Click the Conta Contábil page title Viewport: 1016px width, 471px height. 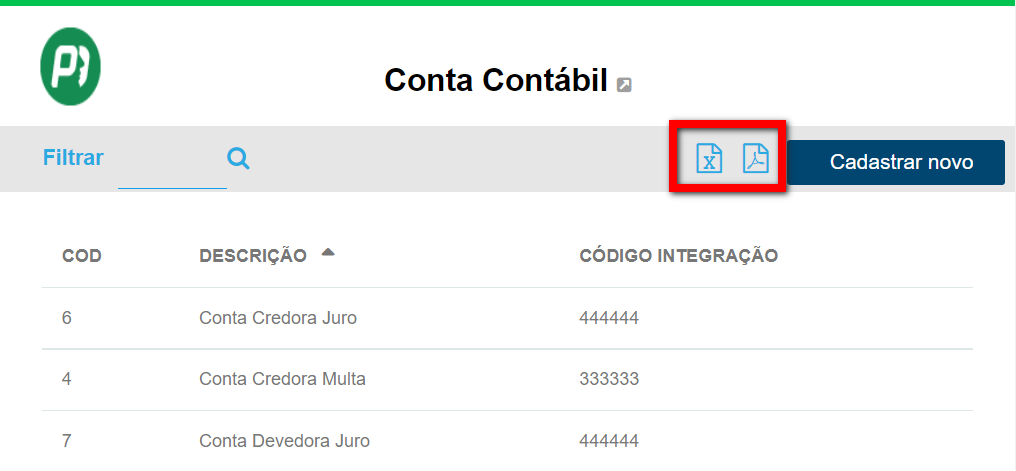[x=496, y=81]
